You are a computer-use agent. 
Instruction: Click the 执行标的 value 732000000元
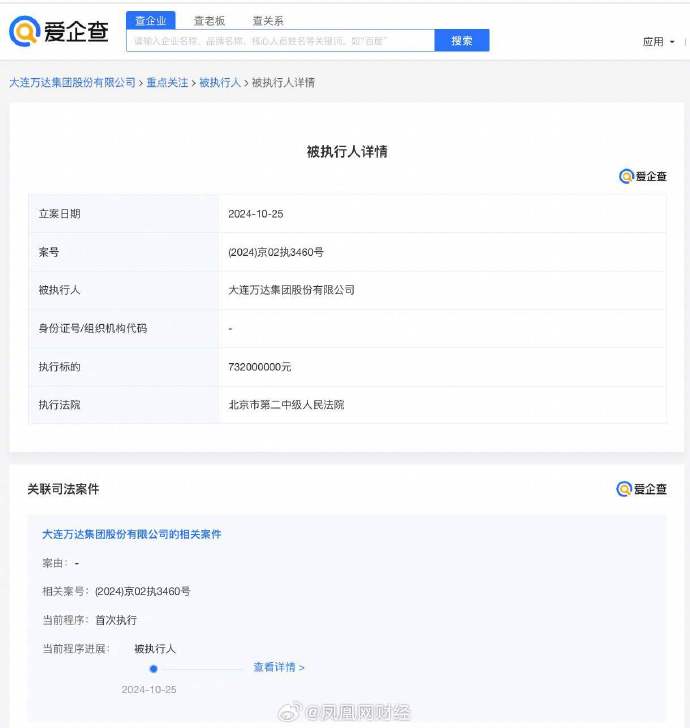pos(260,367)
